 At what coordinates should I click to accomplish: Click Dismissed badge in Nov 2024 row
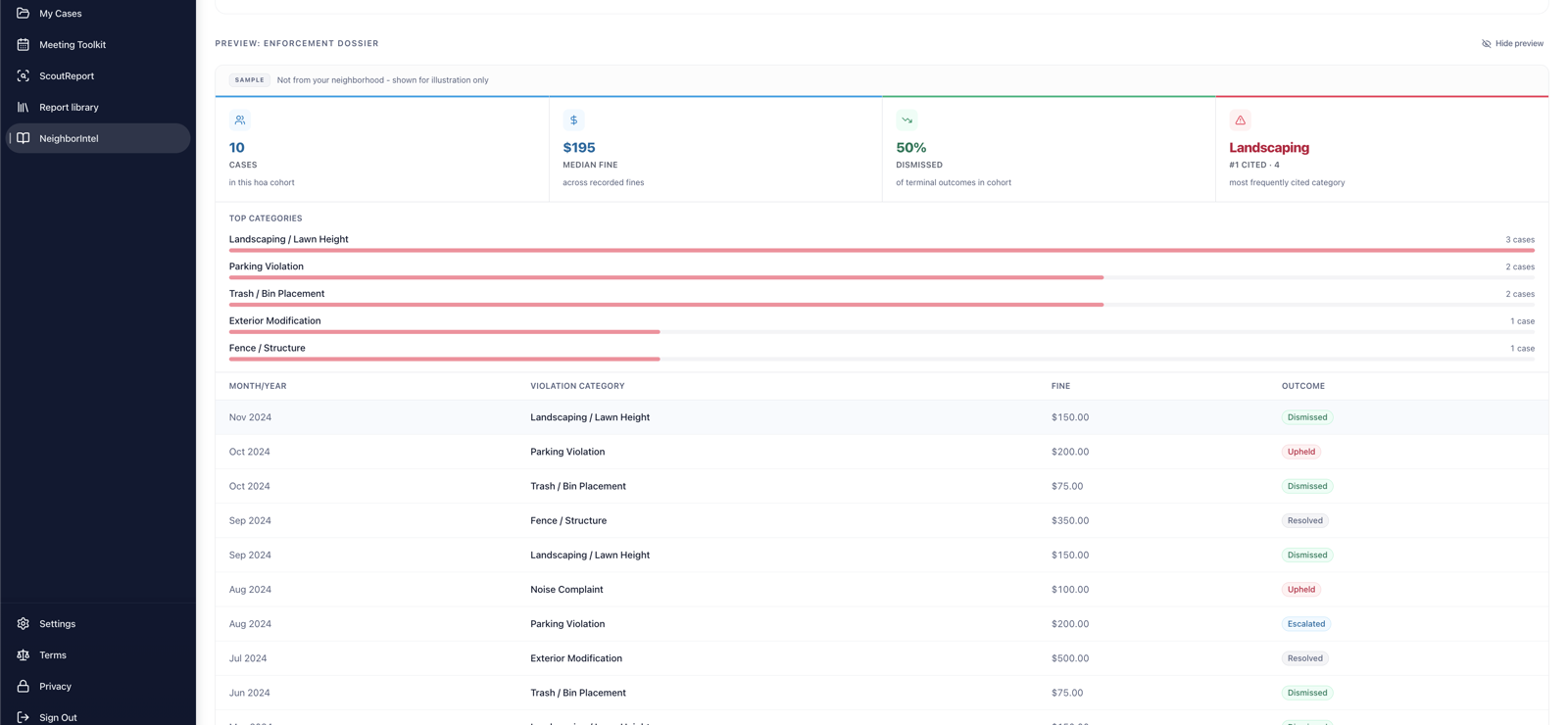1307,417
